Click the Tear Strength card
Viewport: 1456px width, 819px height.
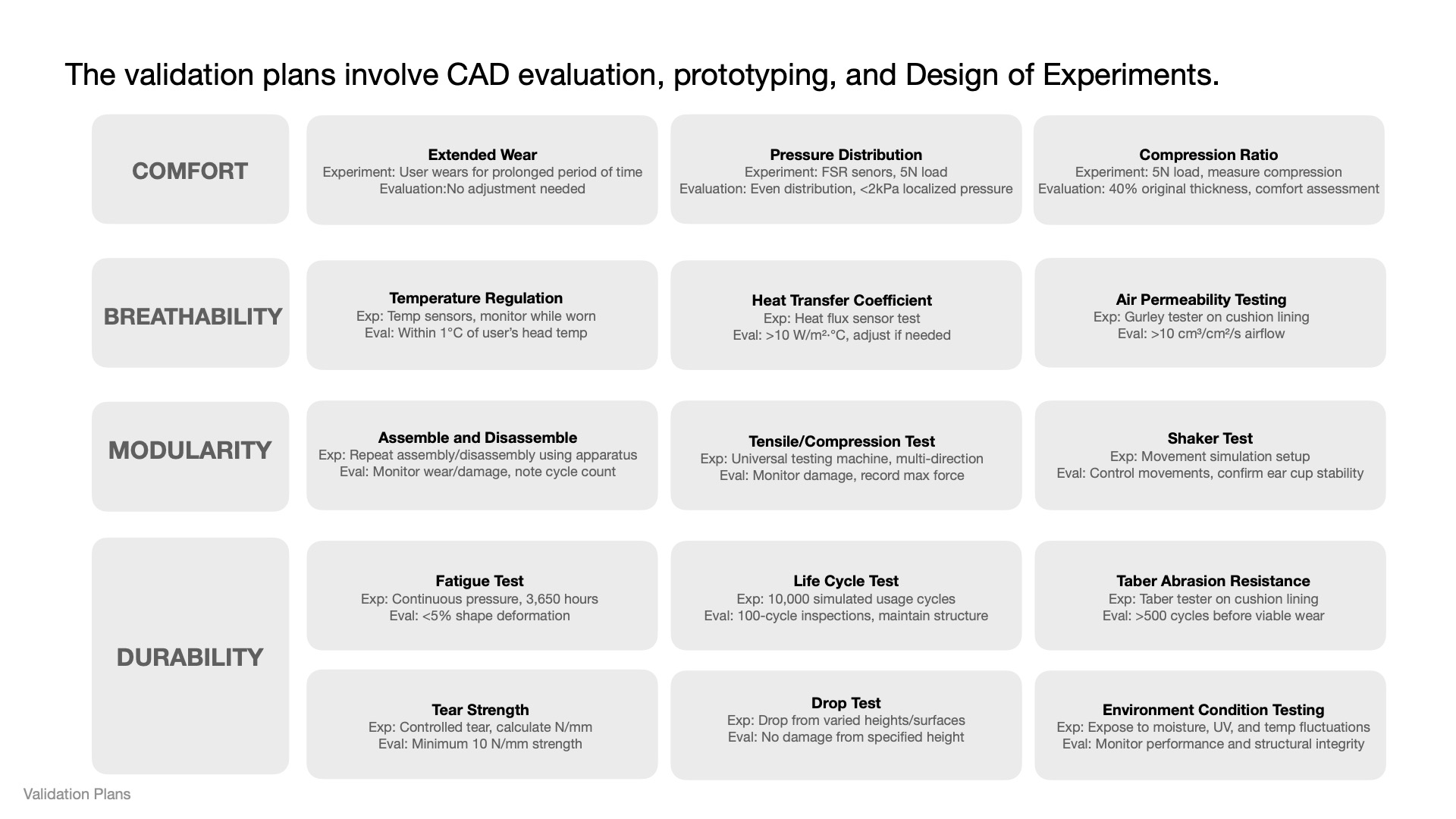(x=482, y=724)
